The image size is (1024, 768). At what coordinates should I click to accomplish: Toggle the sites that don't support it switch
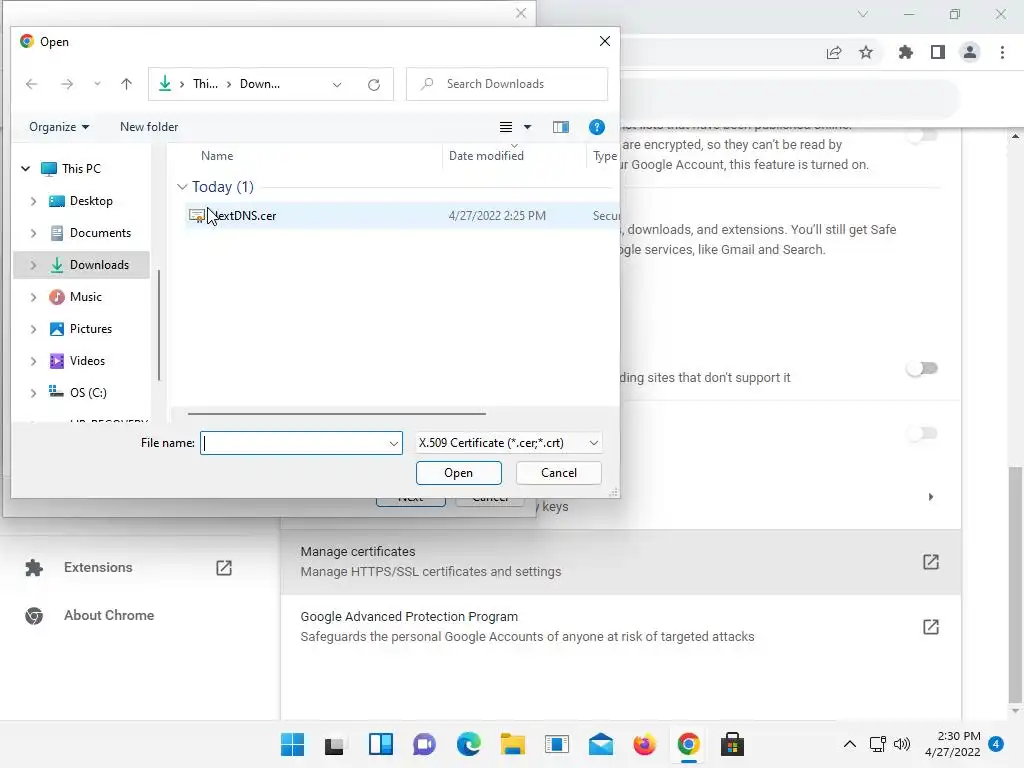pyautogui.click(x=922, y=368)
